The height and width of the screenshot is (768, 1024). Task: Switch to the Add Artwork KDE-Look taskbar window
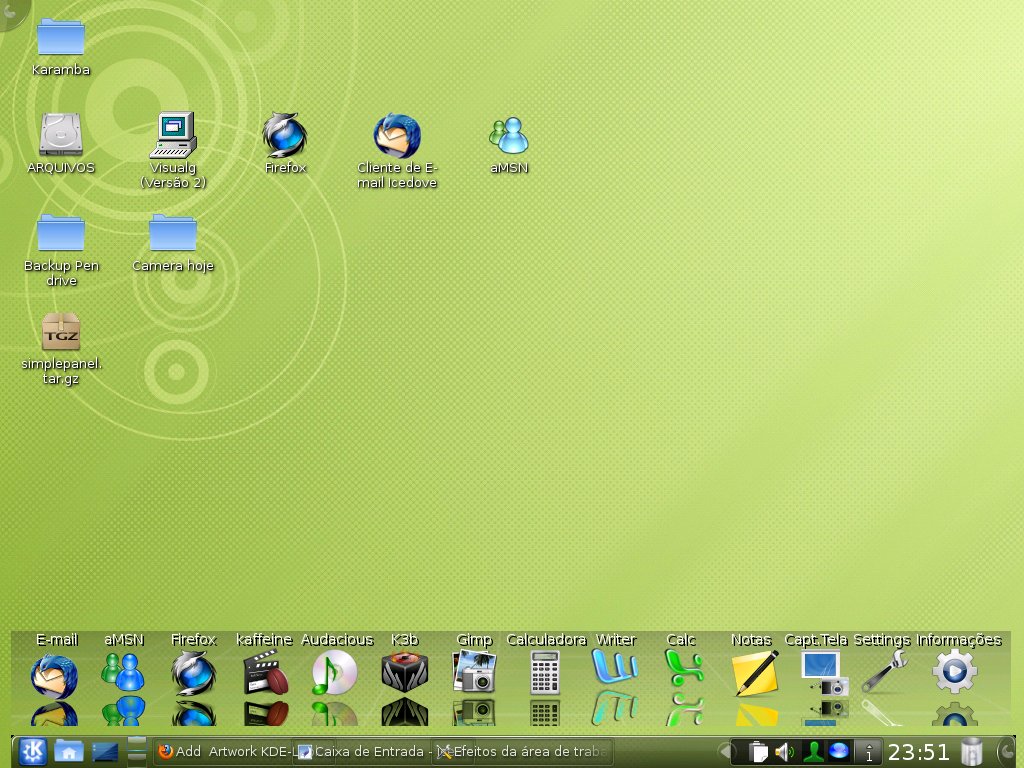(x=224, y=752)
